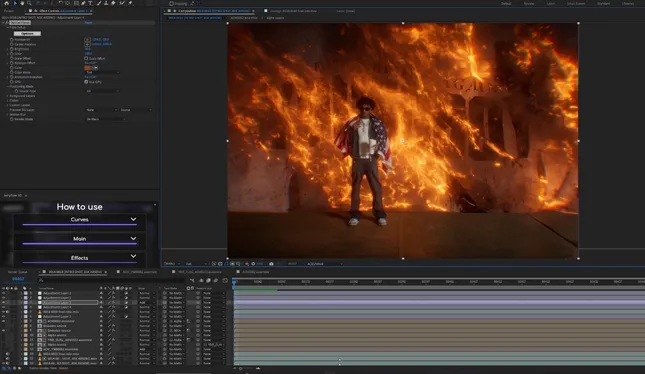The width and height of the screenshot is (645, 374).
Task: Select the Type tool
Action: (x=90, y=3)
